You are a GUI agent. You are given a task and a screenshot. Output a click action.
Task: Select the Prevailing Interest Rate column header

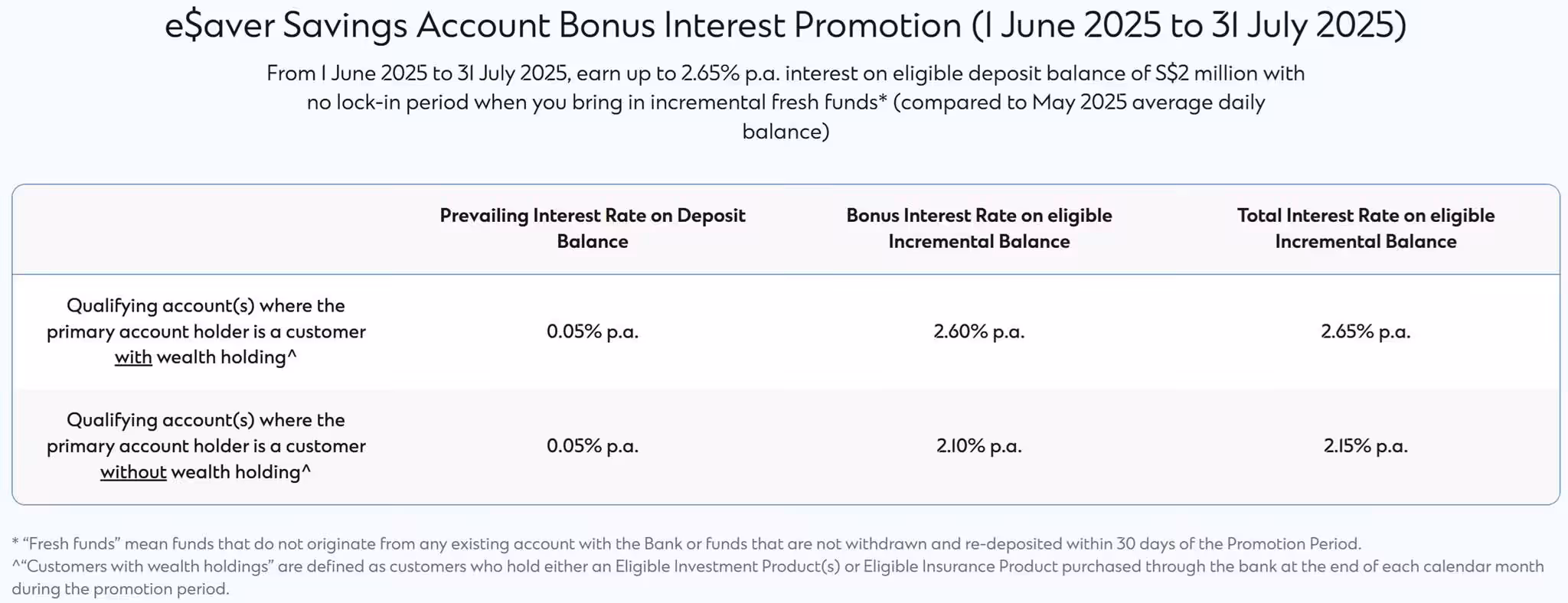(592, 228)
